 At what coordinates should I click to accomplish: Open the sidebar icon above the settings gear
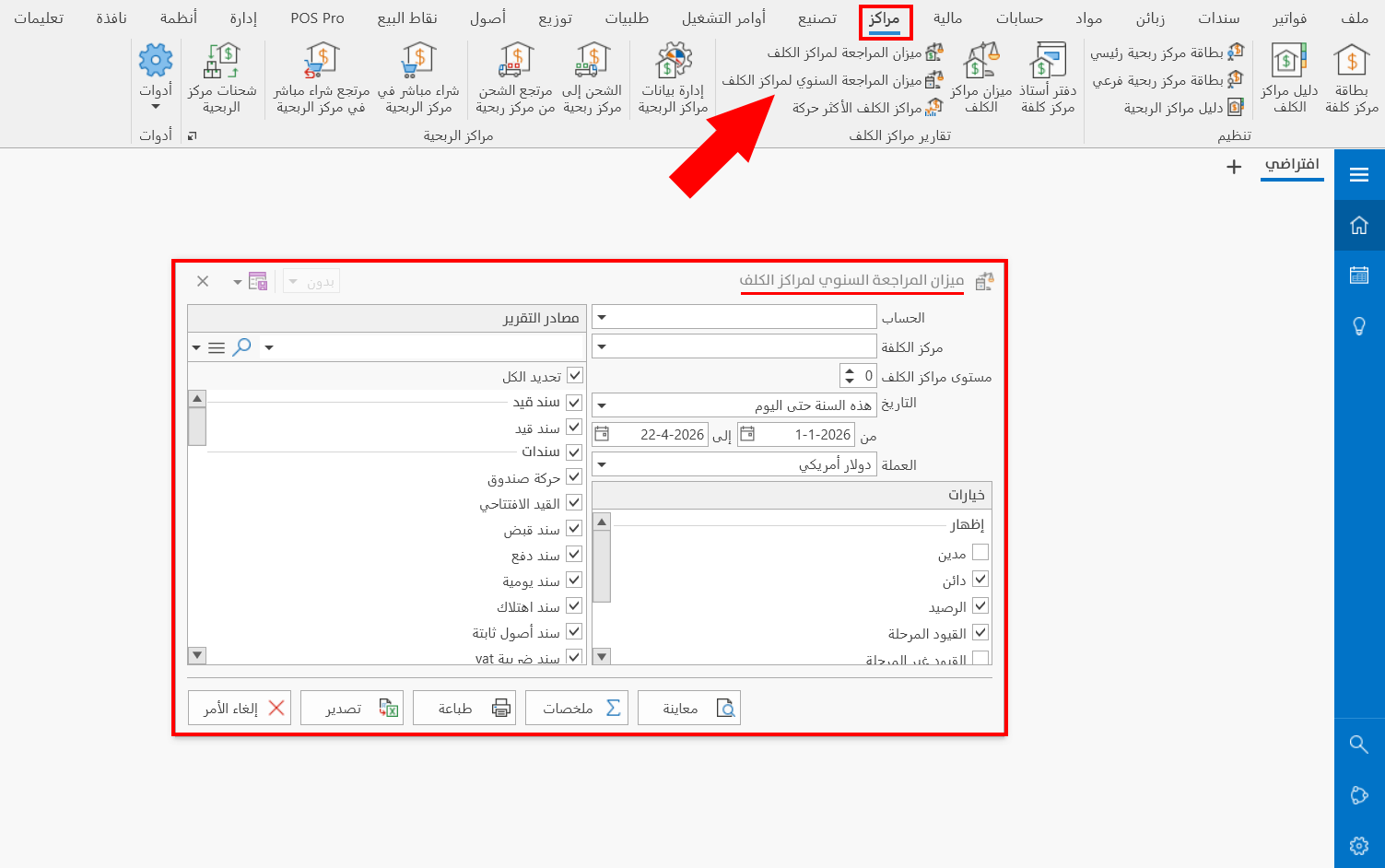click(x=1359, y=795)
